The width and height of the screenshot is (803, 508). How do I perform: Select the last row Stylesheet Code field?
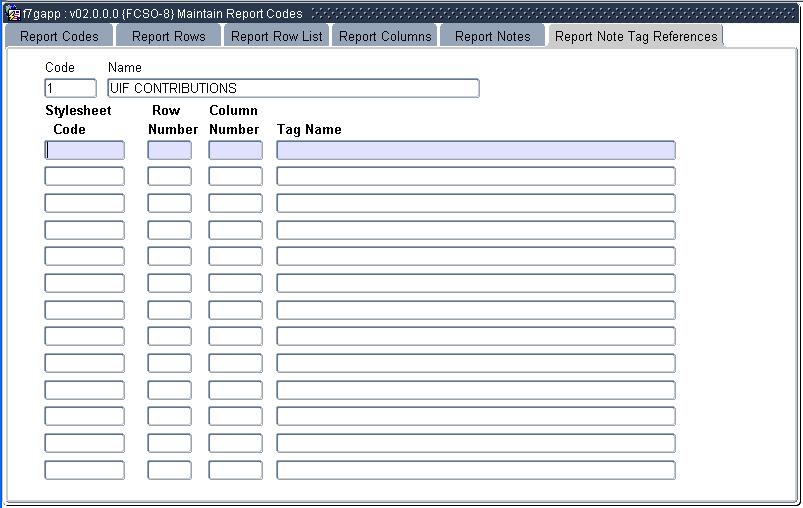[x=85, y=470]
